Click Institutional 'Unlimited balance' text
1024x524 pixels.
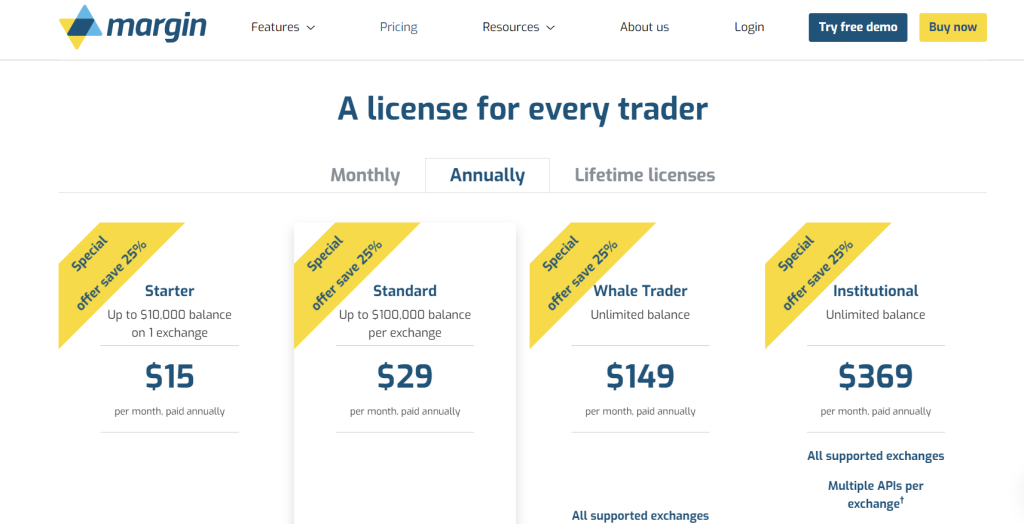coord(876,315)
